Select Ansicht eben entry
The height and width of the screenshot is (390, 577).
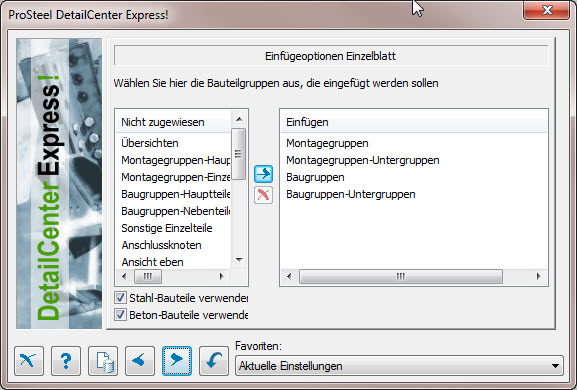coord(152,262)
